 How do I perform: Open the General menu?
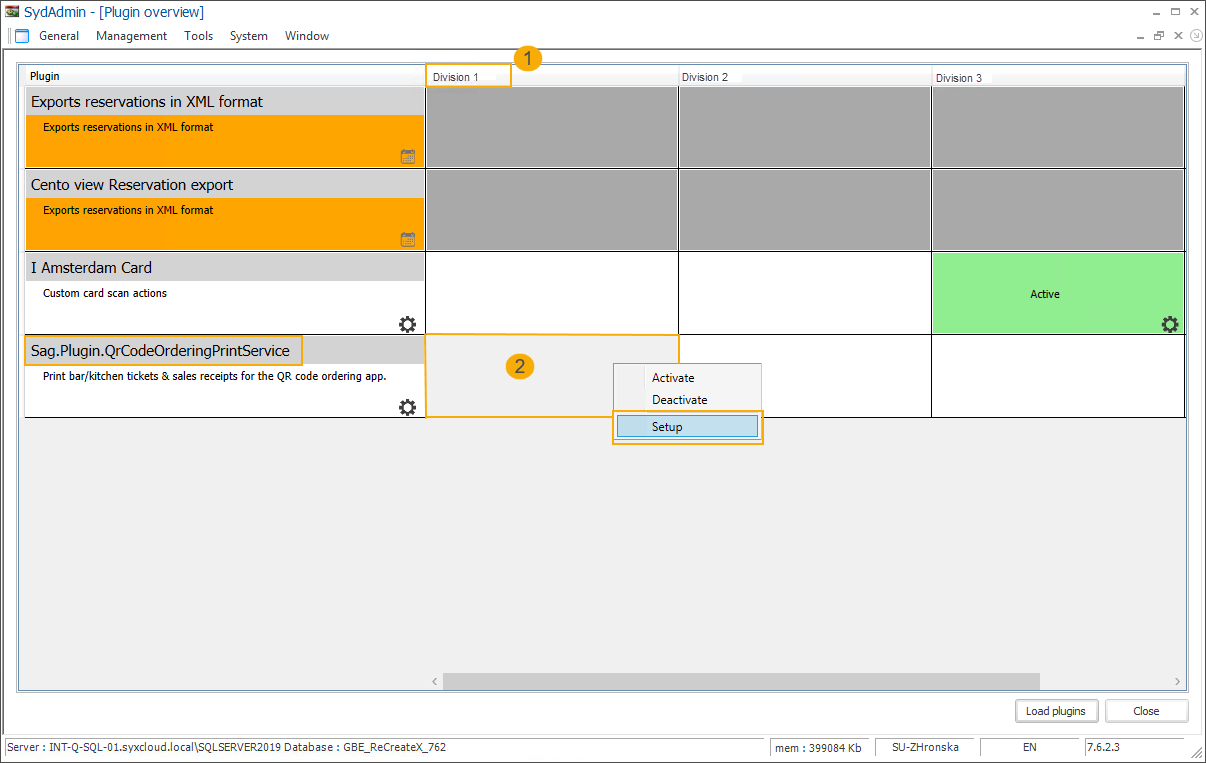[x=59, y=36]
